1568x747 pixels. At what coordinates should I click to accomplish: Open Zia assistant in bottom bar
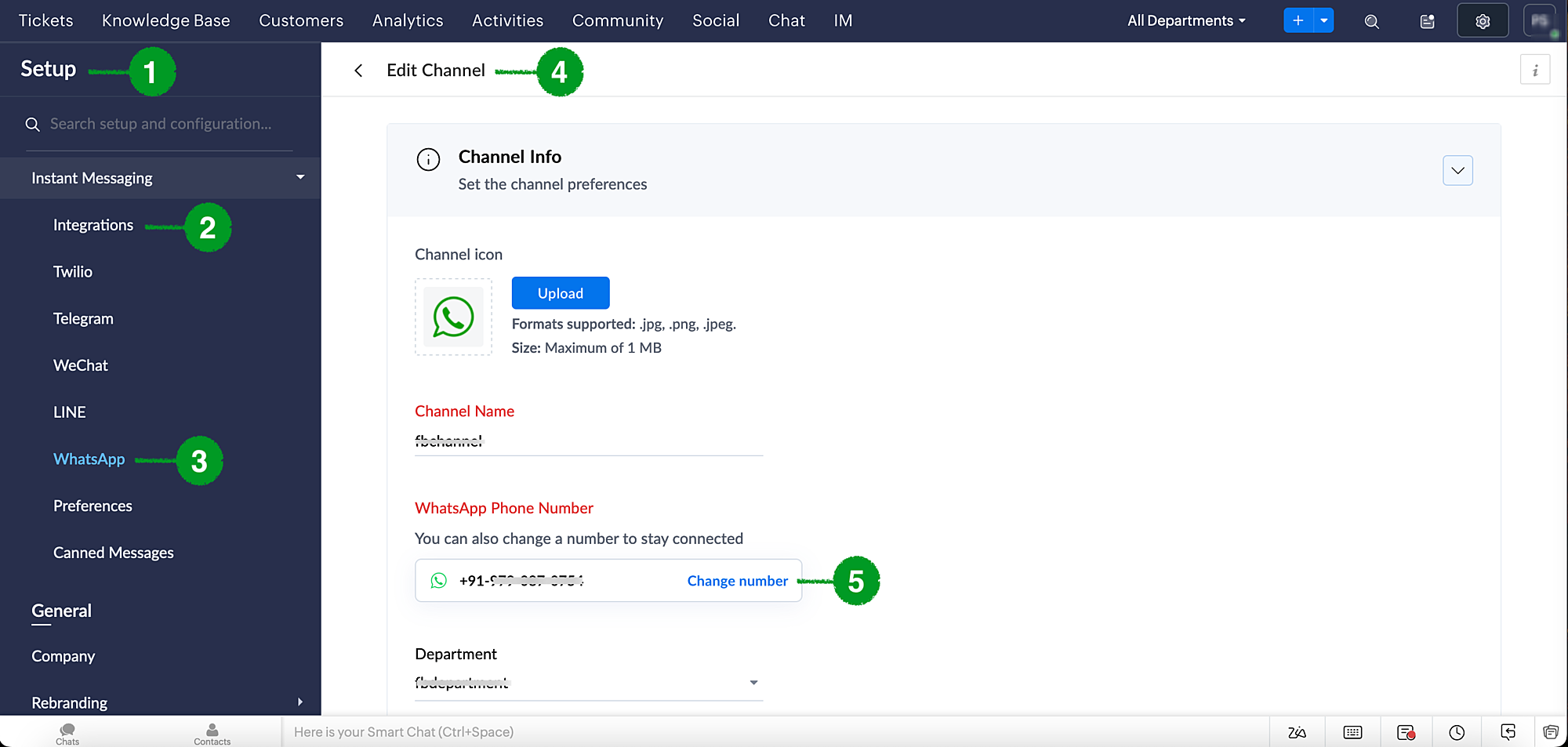(x=1297, y=732)
